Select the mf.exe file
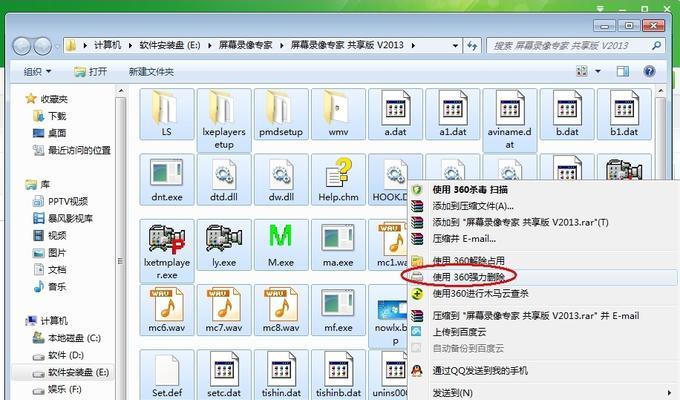 tap(338, 310)
